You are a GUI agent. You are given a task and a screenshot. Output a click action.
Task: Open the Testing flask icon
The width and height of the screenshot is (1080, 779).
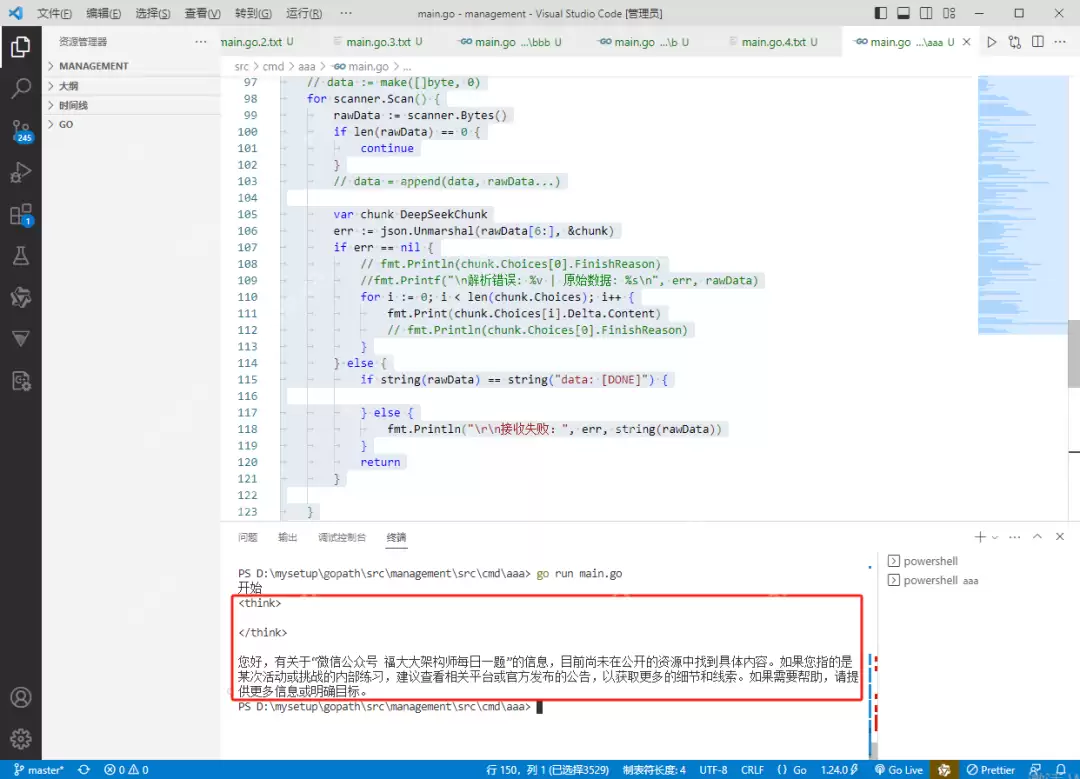coord(22,255)
